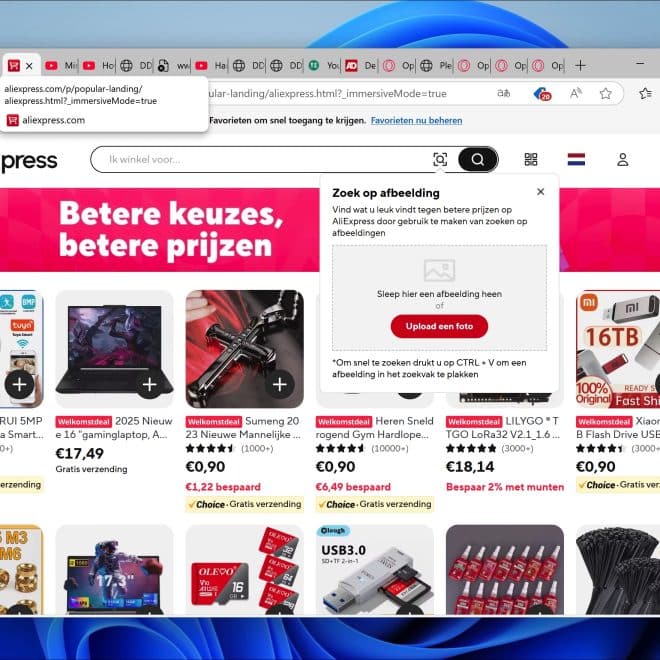
Task: Close the active AliExpress tab
Action: tap(29, 66)
